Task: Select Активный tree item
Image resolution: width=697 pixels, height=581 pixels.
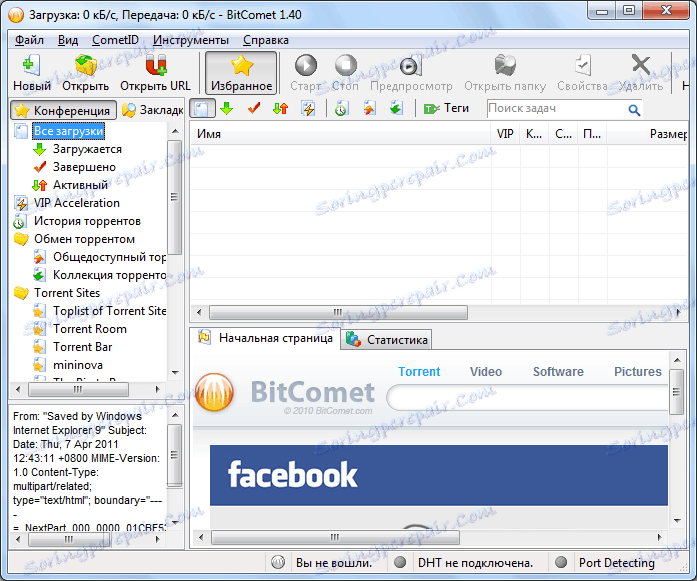Action: (x=80, y=185)
